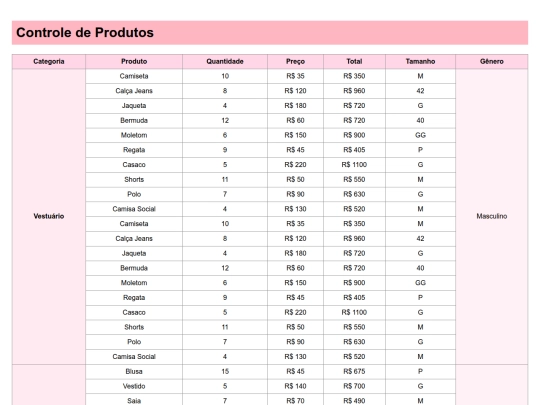
Task: Click the Gênero column header
Action: coord(491,61)
